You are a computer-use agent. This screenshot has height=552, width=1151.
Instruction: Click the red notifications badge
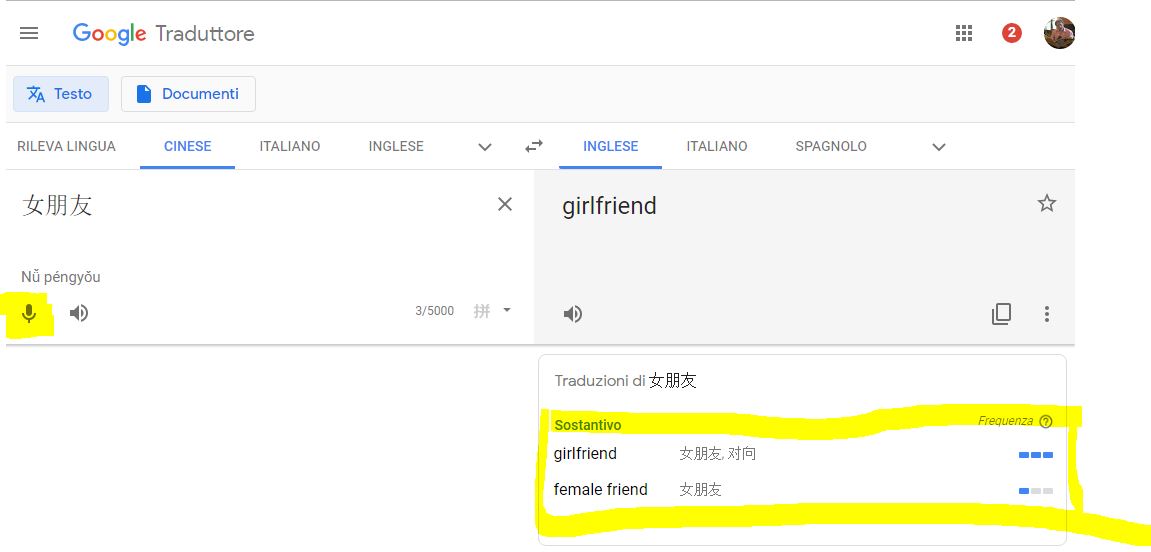[x=1011, y=33]
